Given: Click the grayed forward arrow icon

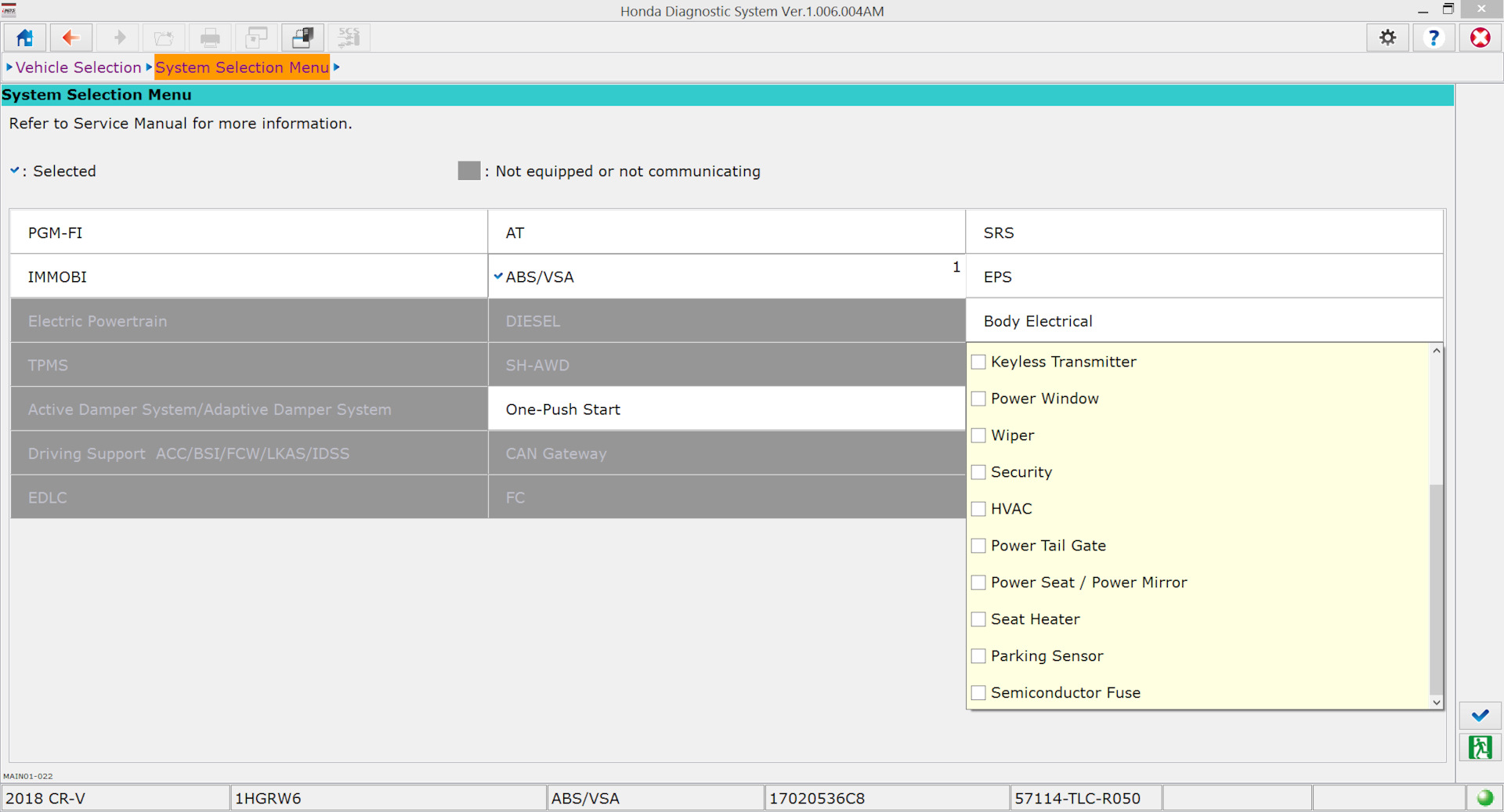Looking at the screenshot, I should point(118,38).
